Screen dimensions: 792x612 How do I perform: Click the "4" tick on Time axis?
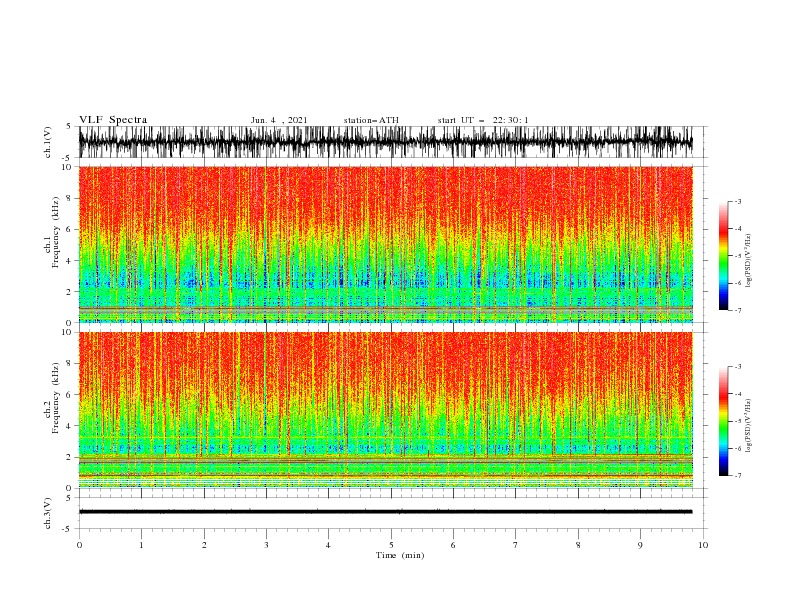[x=329, y=545]
